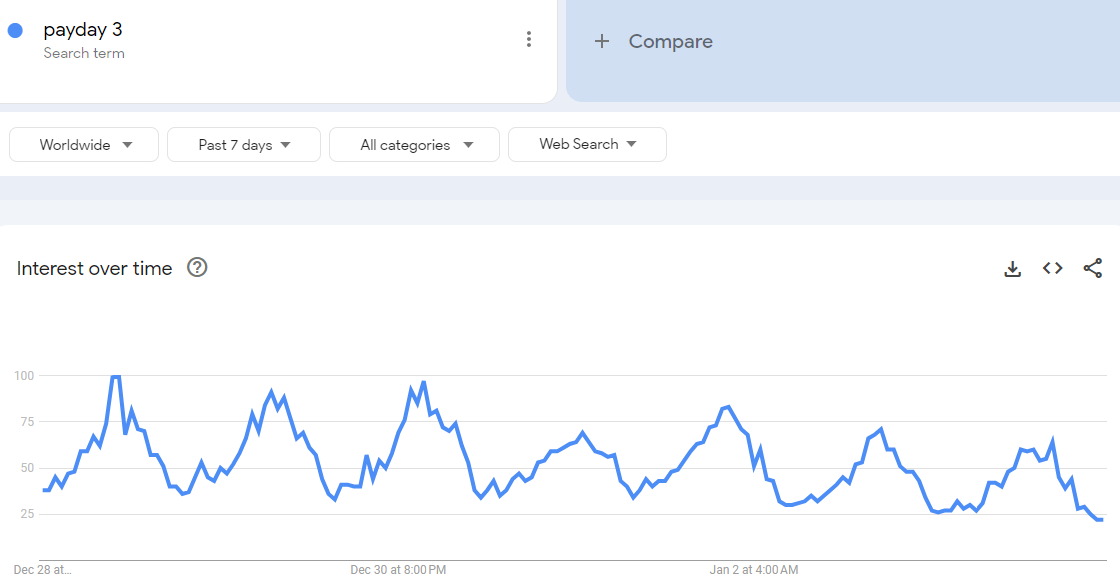
Task: Click the 25 axis label on chart
Action: point(27,514)
